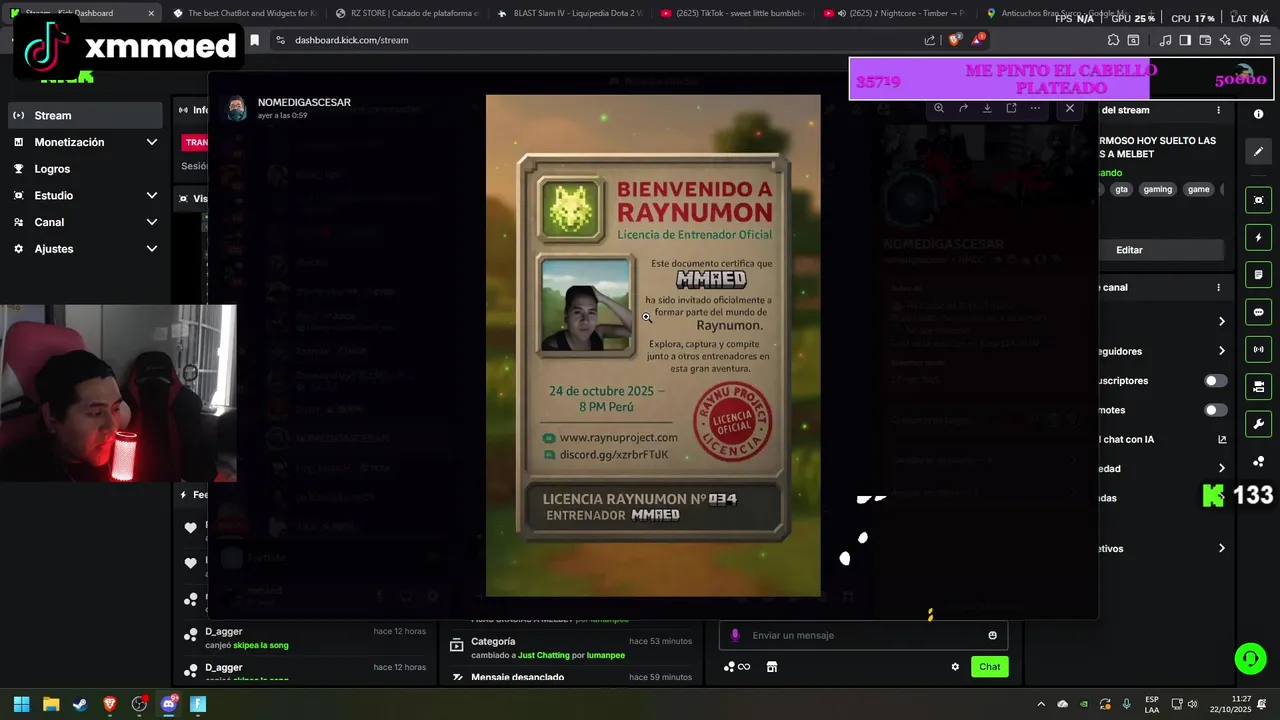Click the notes document icon in right sidebar

[x=1258, y=275]
